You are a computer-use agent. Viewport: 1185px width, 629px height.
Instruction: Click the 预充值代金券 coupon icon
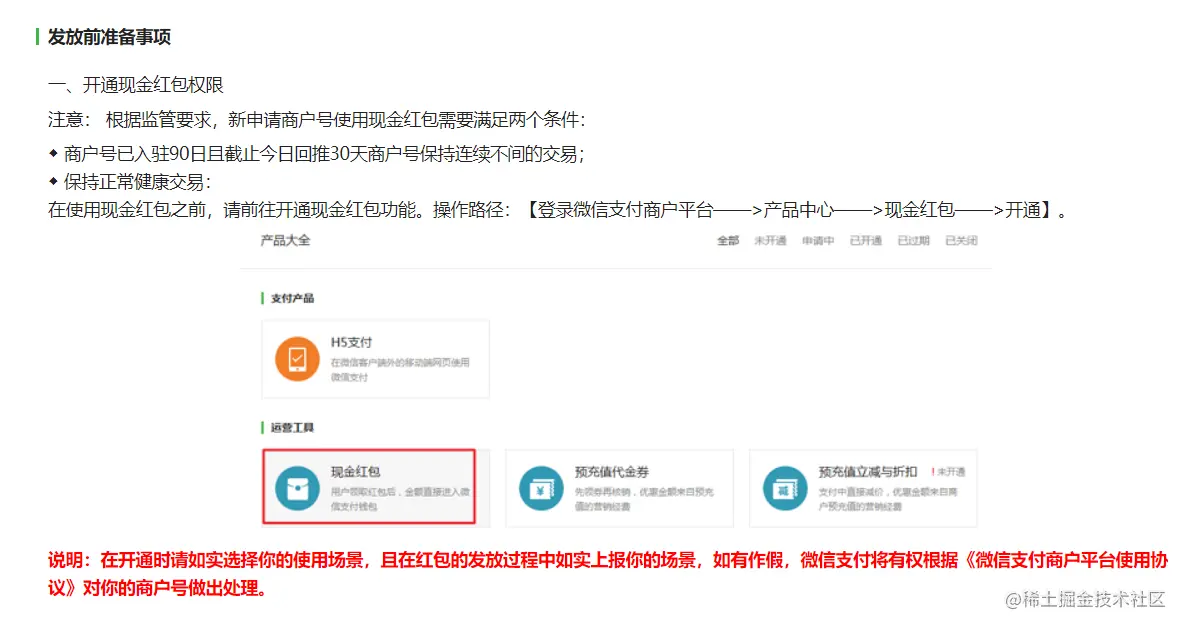coord(541,488)
